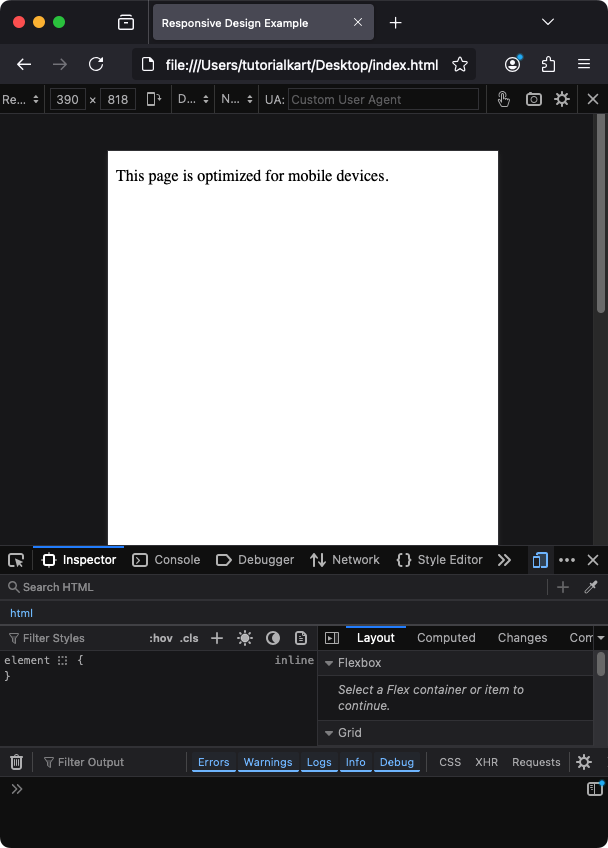Rotate the viewport orientation
Image resolution: width=608 pixels, height=848 pixels.
coord(154,99)
